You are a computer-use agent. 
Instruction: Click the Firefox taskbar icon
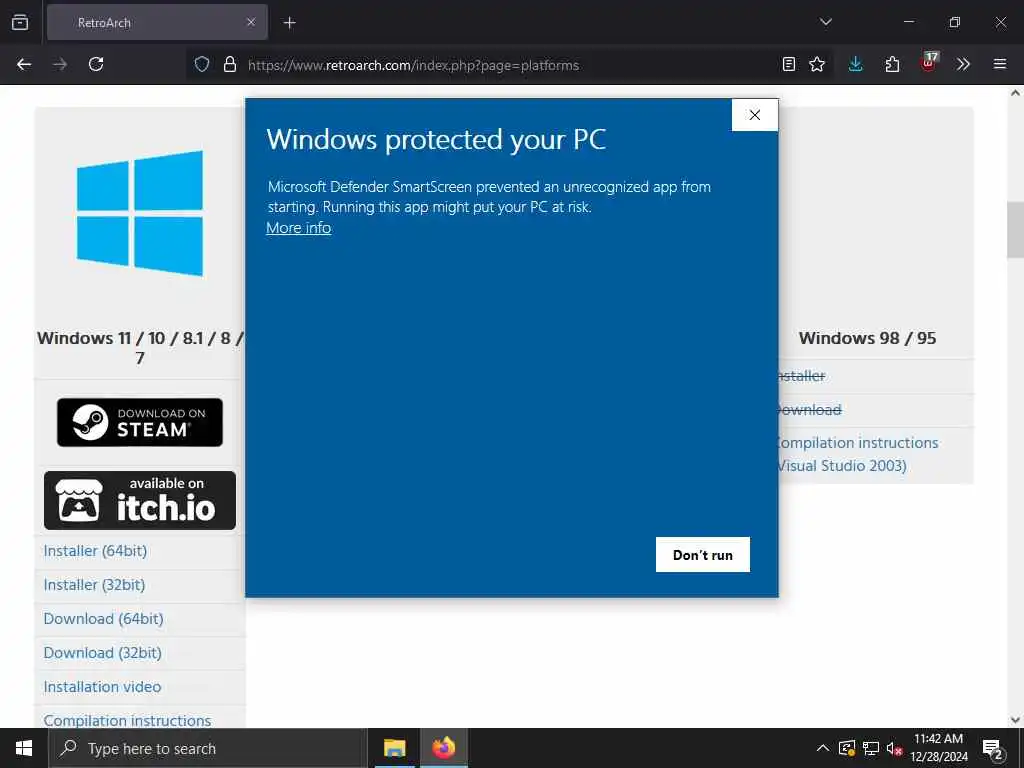pos(443,748)
